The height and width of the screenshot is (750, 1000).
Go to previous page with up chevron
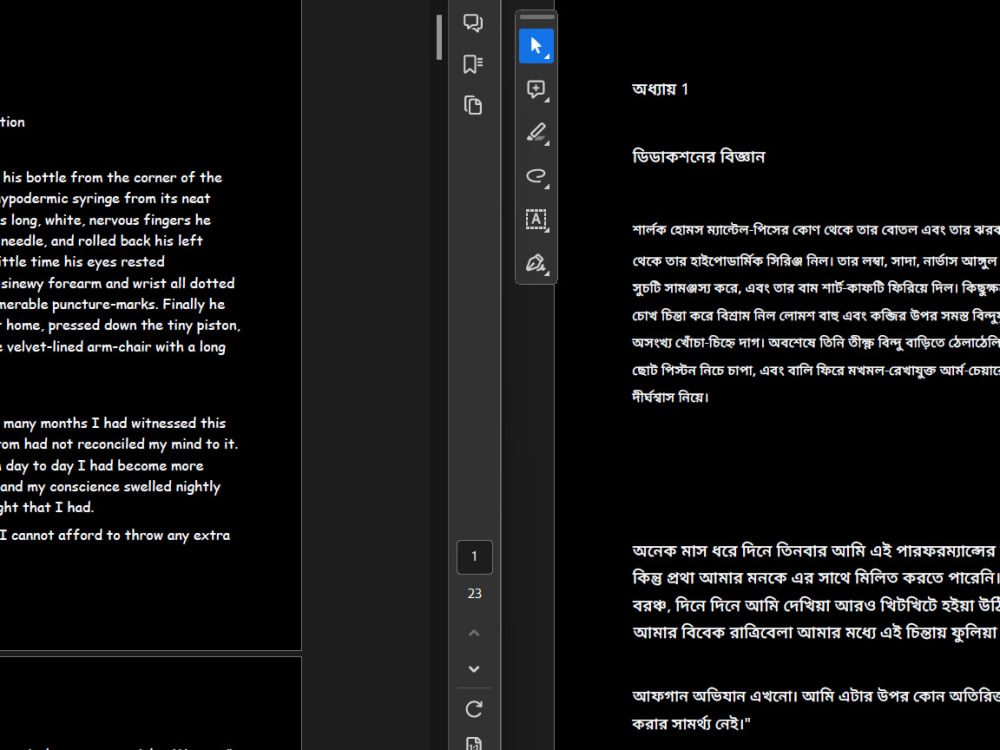click(474, 633)
